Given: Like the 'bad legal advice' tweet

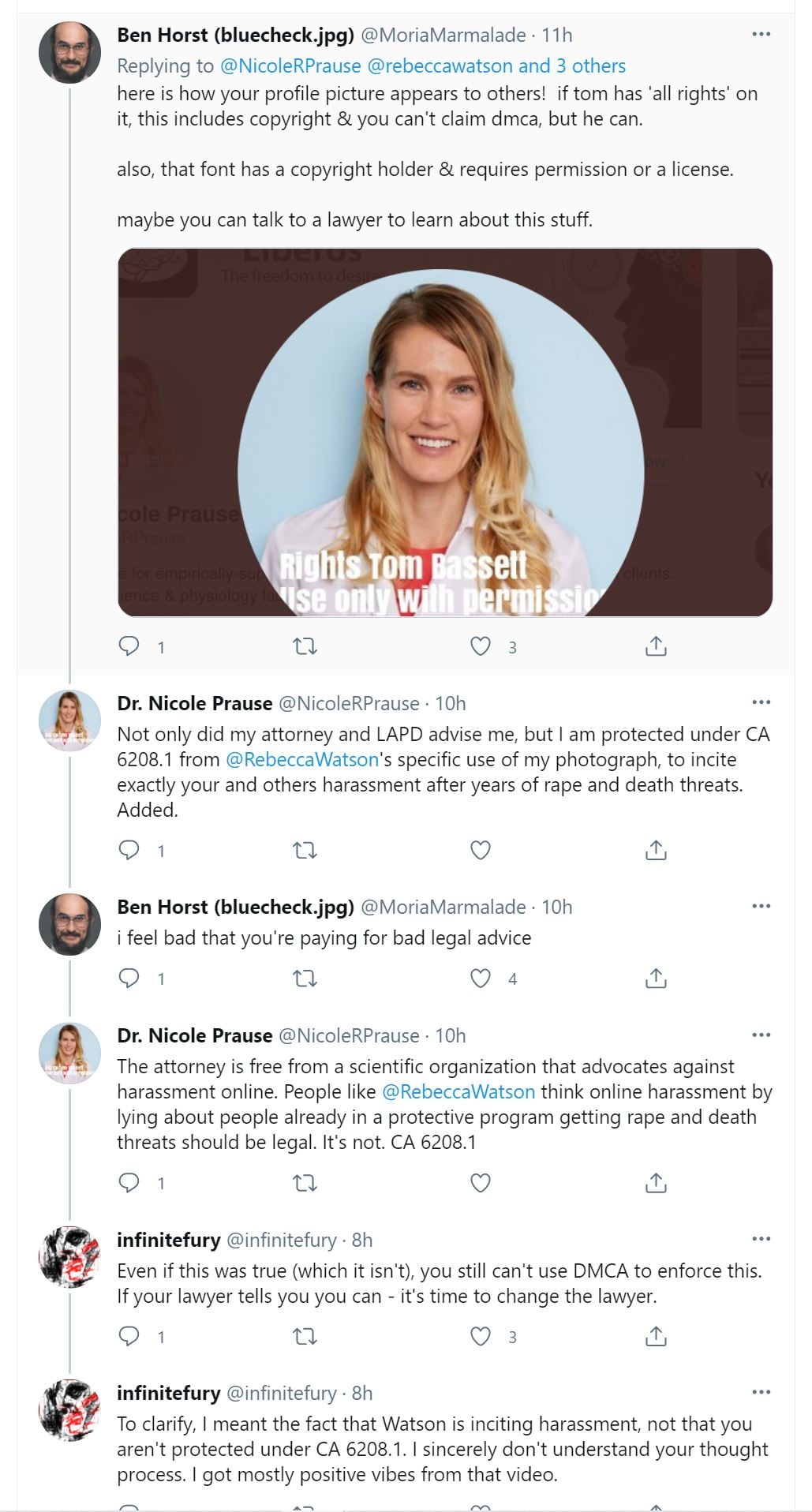Looking at the screenshot, I should click(x=481, y=979).
